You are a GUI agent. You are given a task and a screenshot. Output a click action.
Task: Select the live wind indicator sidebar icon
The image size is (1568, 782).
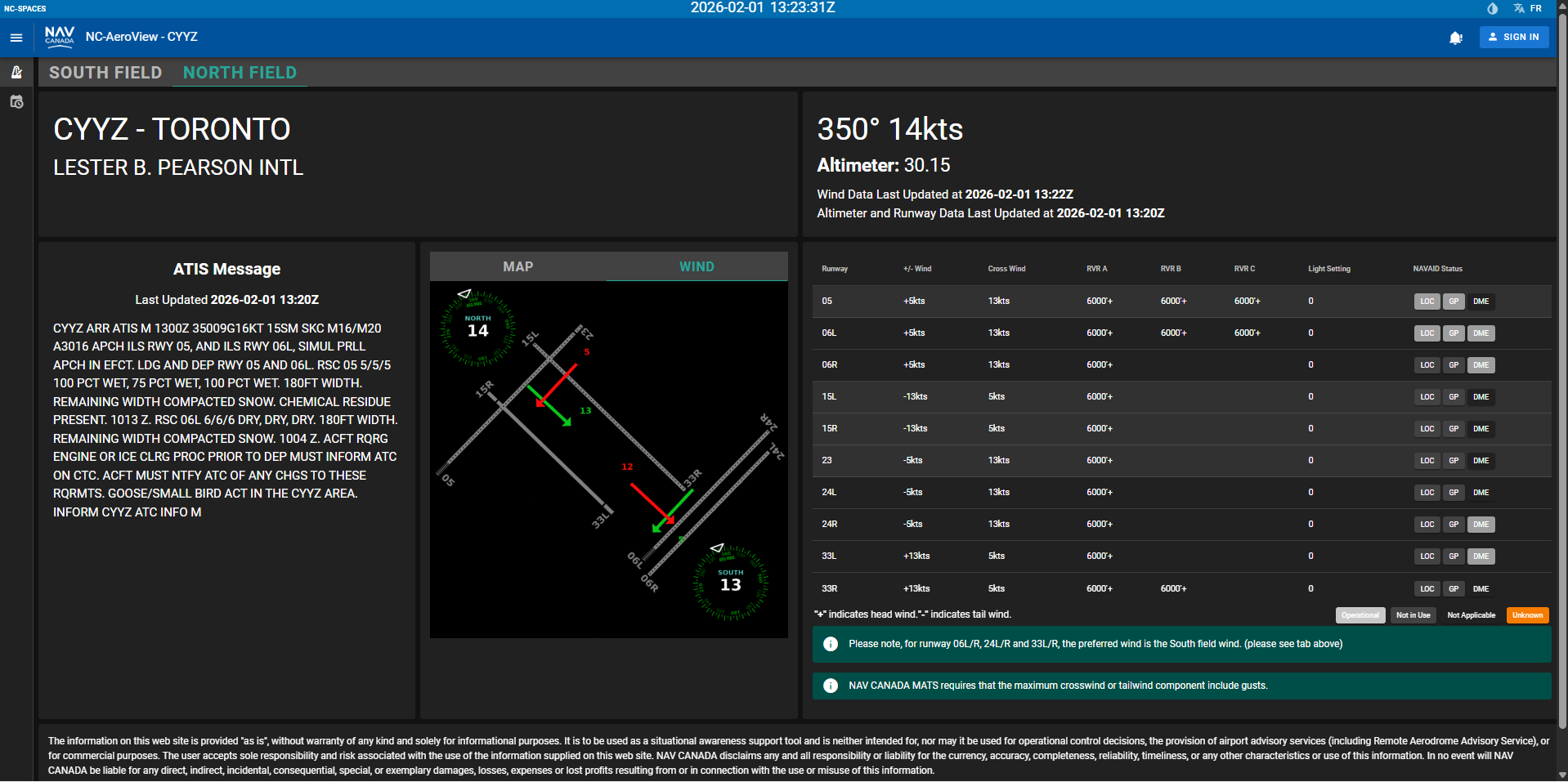16,72
